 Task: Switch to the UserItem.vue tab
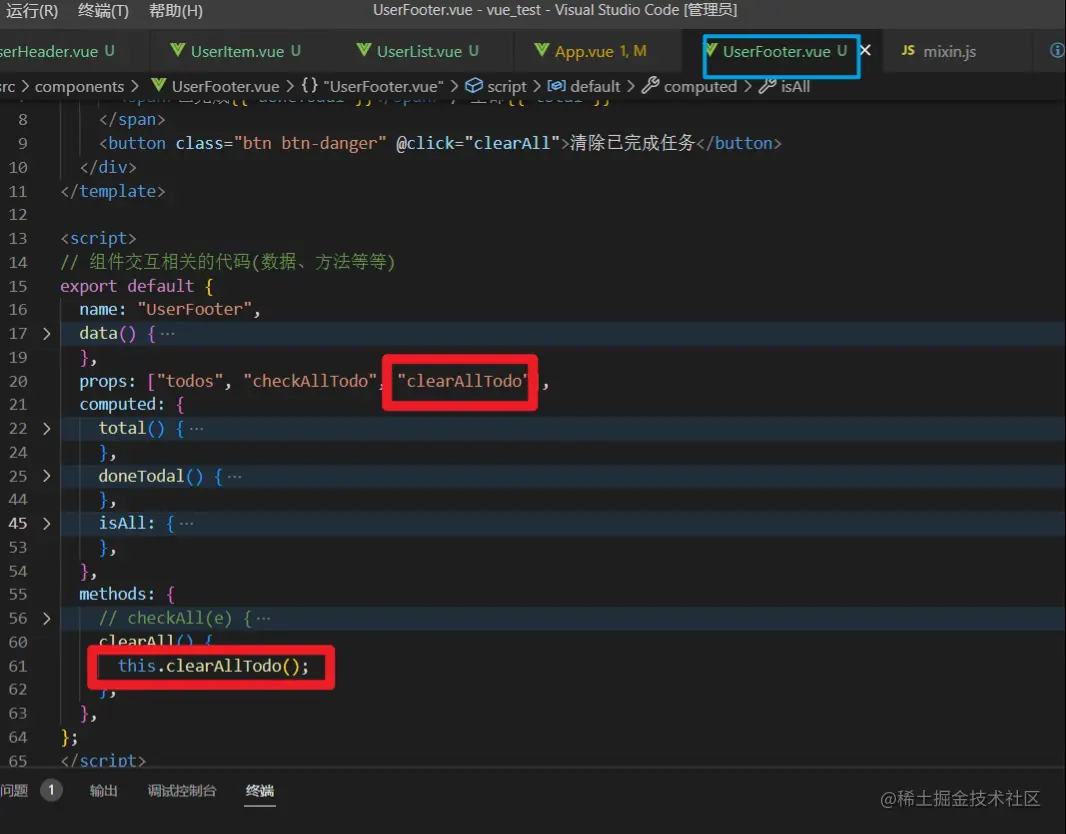[x=235, y=51]
